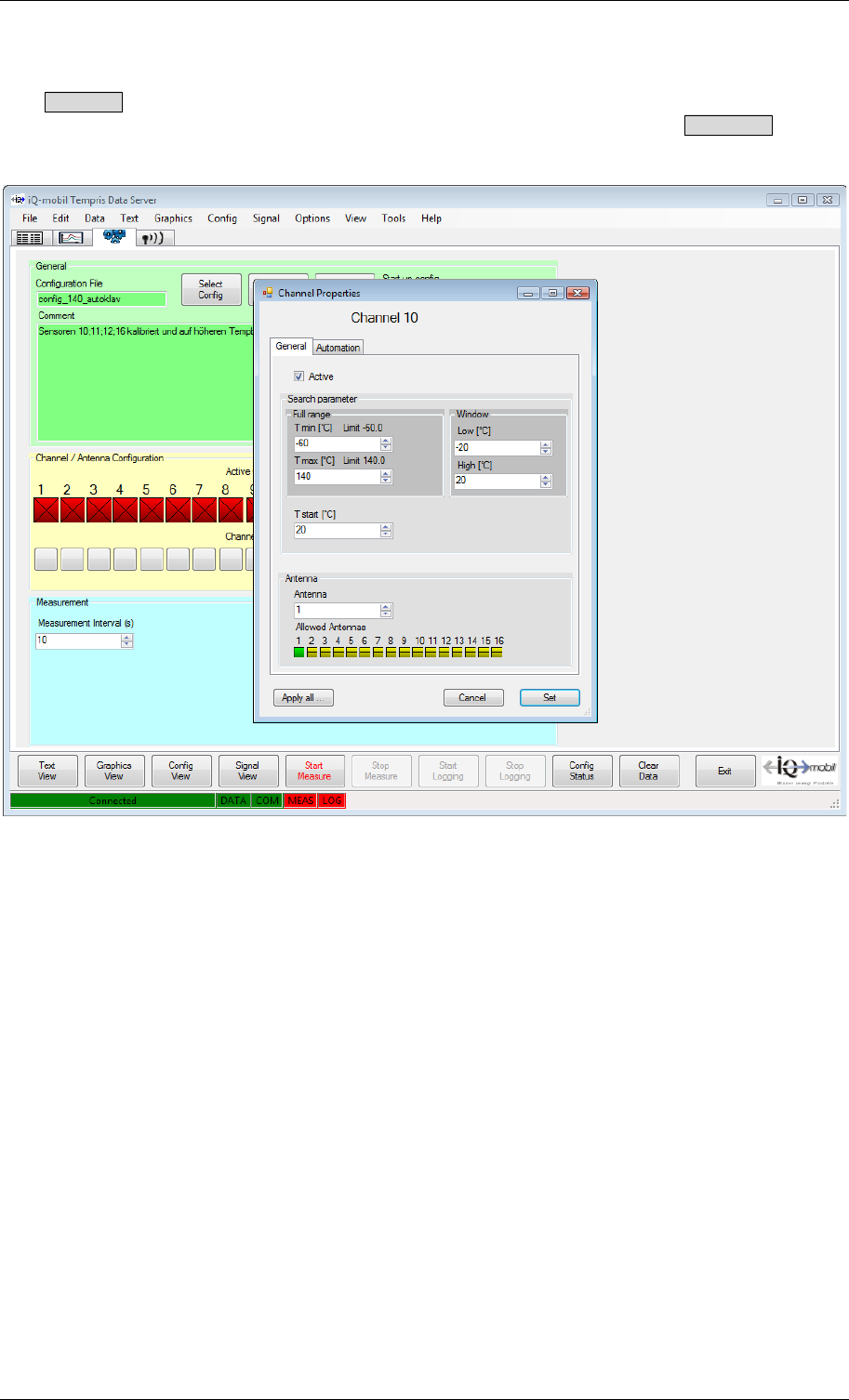Click the Graphics View button
The width and height of the screenshot is (849, 1400).
[114, 771]
